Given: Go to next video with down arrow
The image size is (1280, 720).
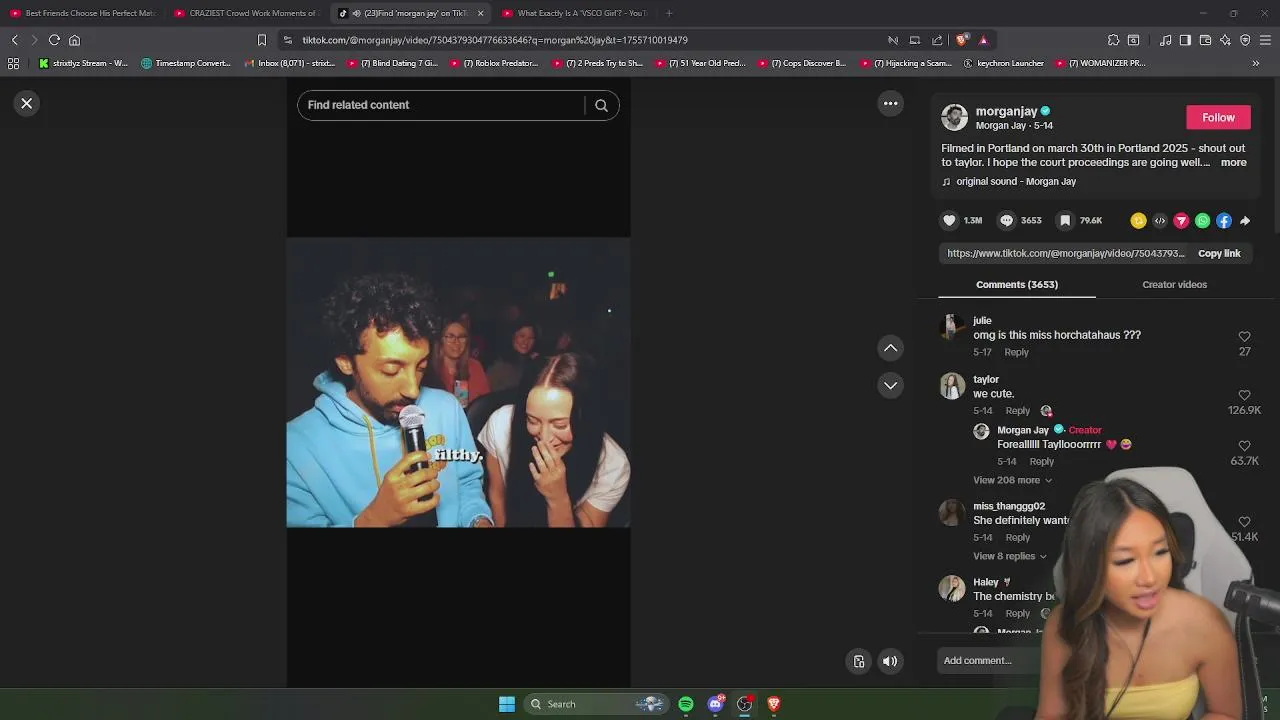Looking at the screenshot, I should (x=890, y=385).
